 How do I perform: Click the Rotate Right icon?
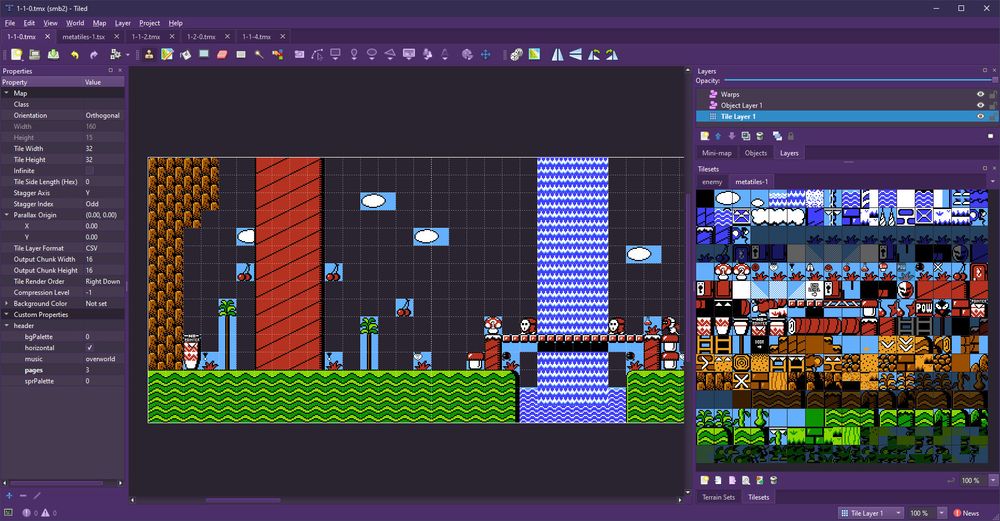(612, 55)
